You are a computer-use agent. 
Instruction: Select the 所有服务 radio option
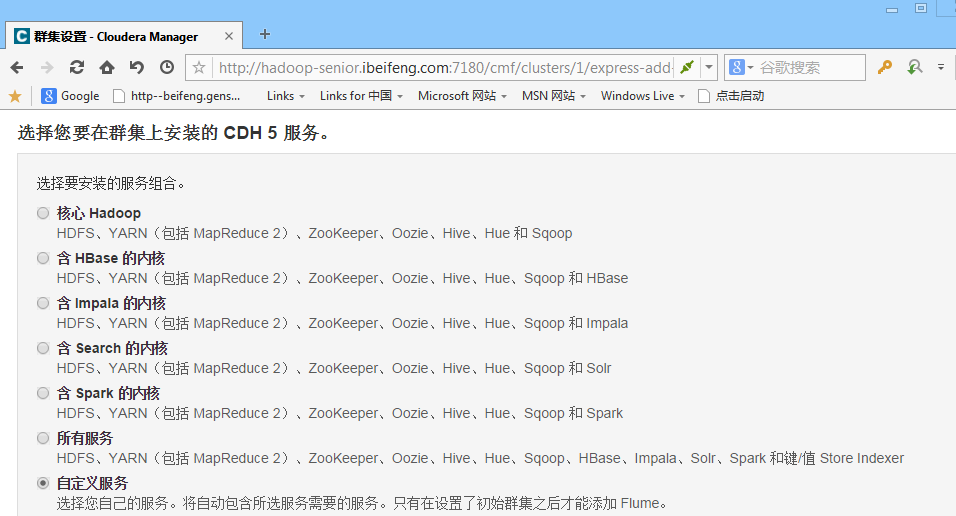pyautogui.click(x=43, y=438)
